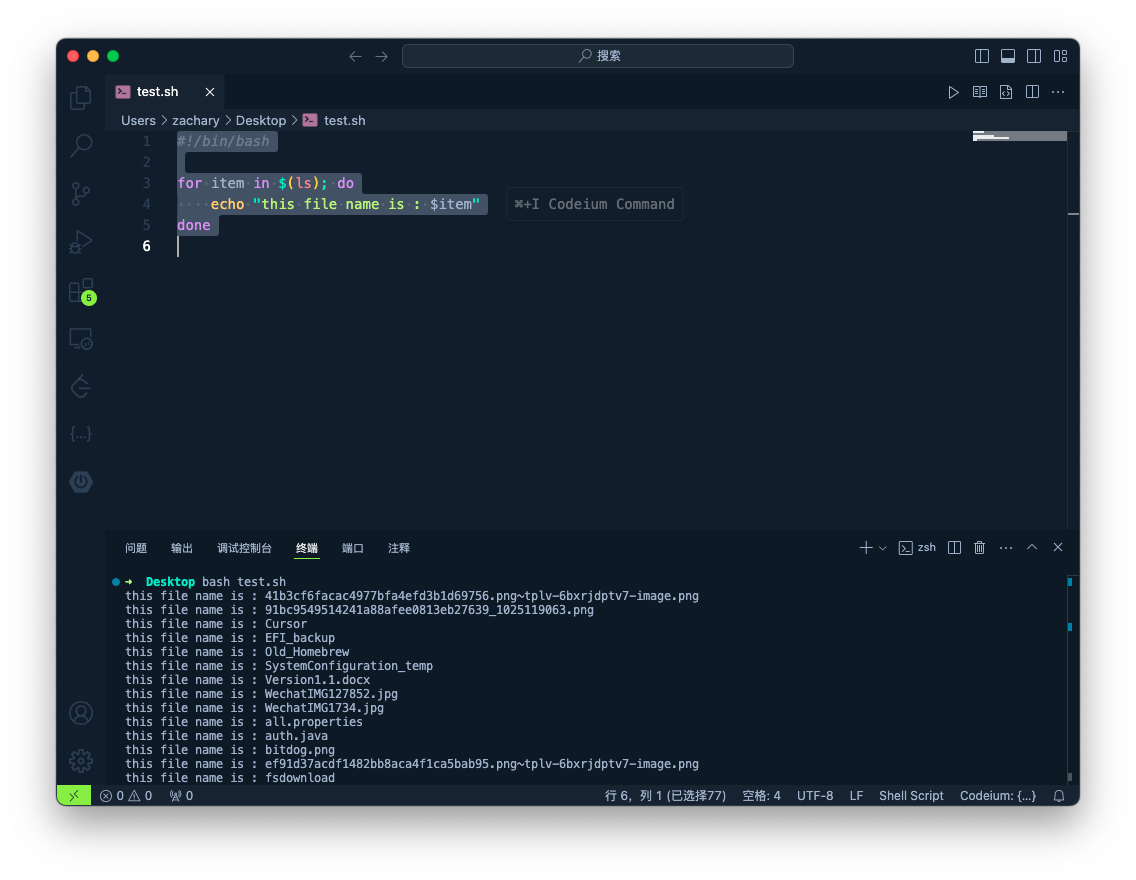Switch to the 问题 panel tab
The width and height of the screenshot is (1136, 880).
click(136, 548)
